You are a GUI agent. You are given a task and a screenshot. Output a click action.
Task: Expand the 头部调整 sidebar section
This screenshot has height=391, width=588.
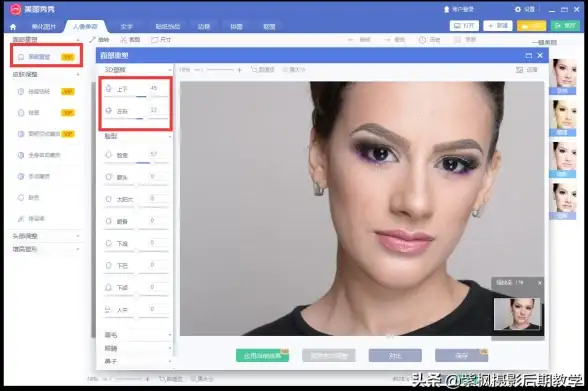click(78, 236)
